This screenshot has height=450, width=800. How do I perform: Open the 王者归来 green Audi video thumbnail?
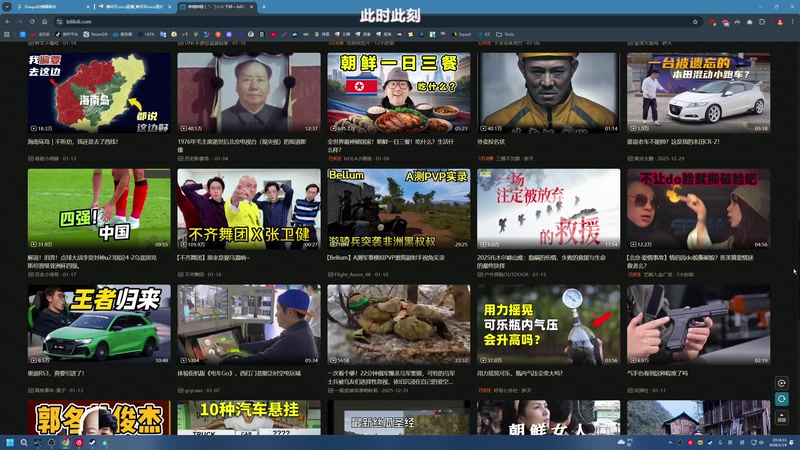click(x=99, y=324)
